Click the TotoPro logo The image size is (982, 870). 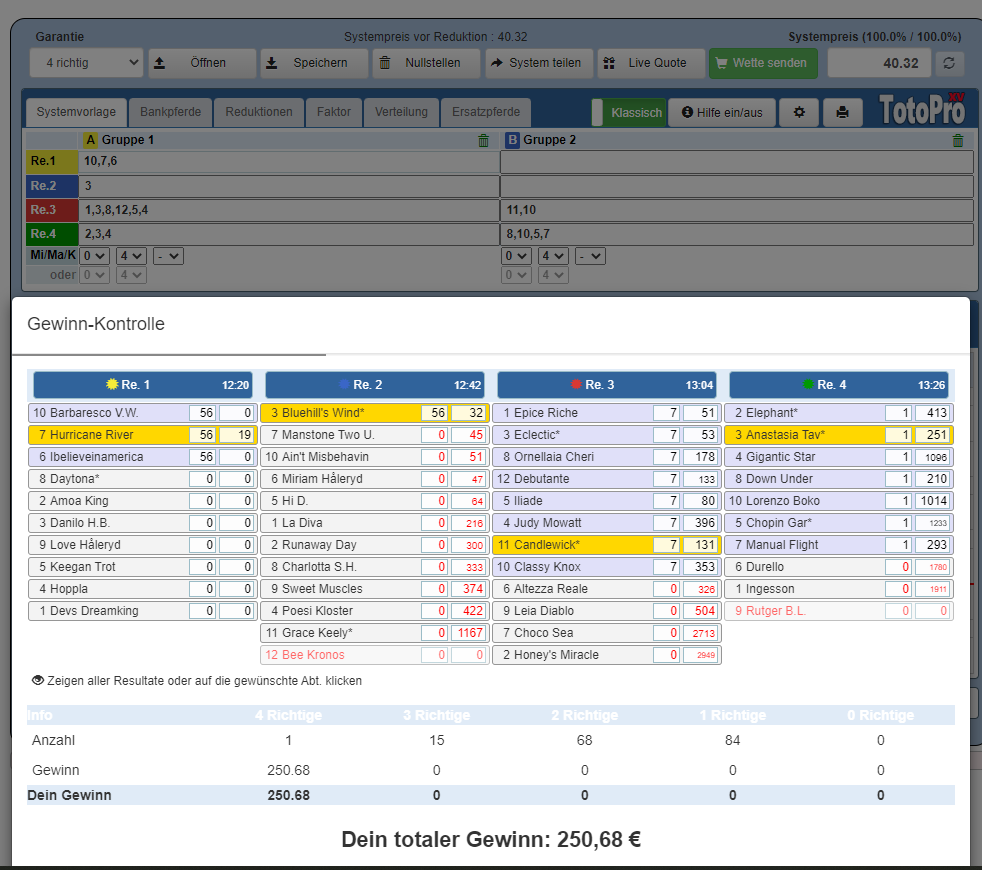coord(921,111)
